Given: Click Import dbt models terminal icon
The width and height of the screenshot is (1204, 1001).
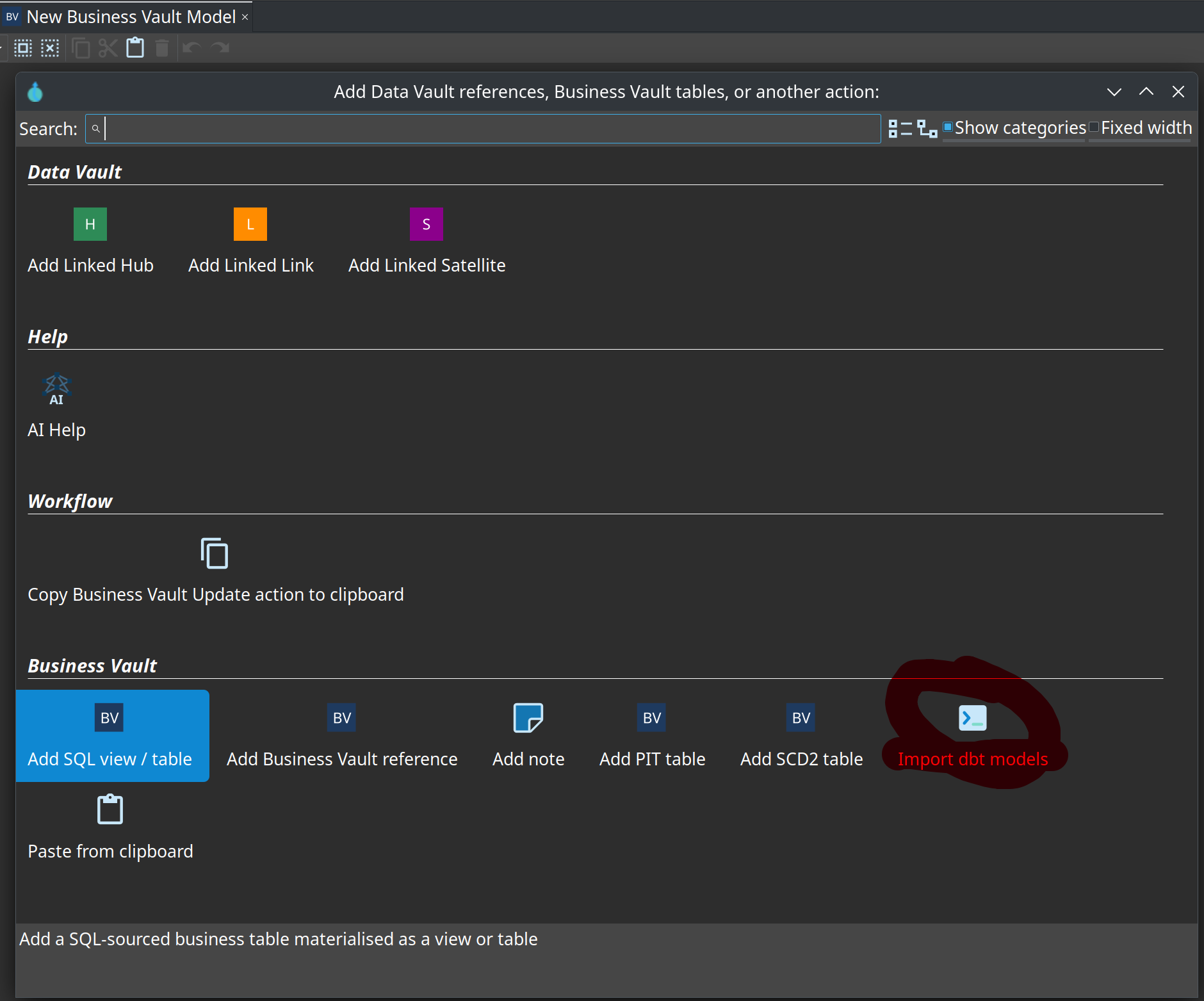Looking at the screenshot, I should (x=973, y=718).
